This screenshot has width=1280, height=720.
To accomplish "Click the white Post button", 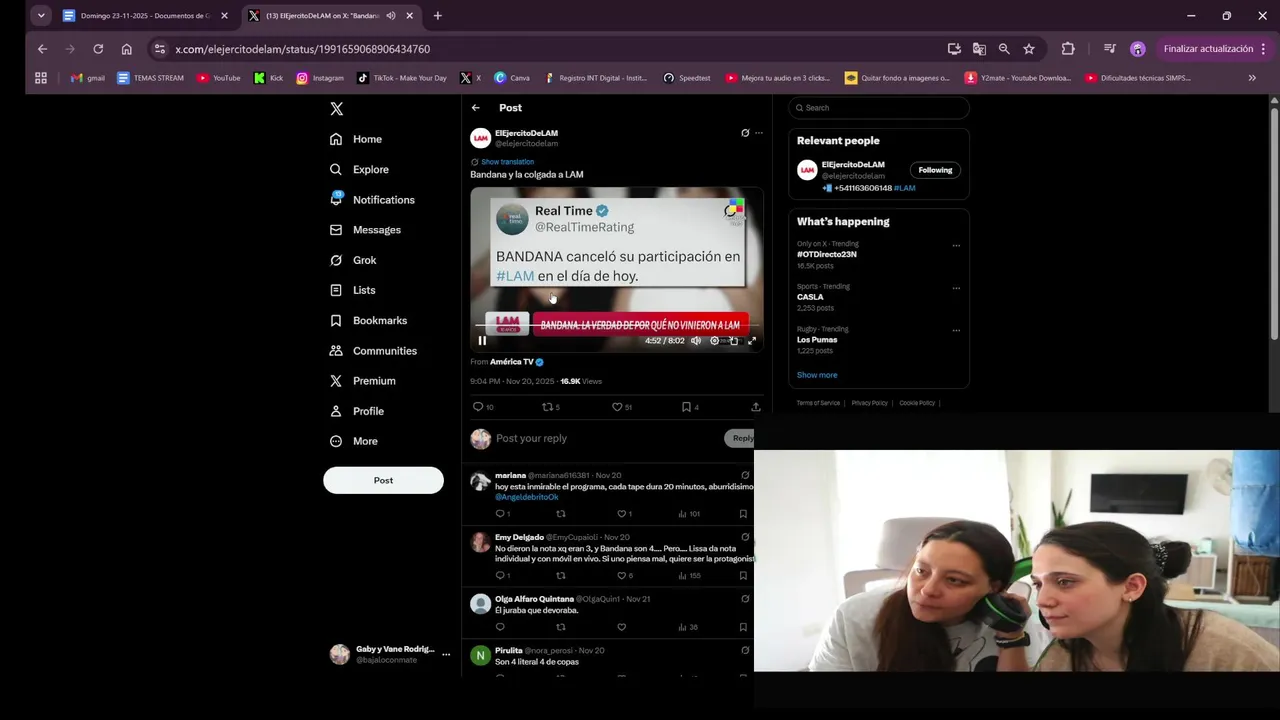I will [383, 480].
